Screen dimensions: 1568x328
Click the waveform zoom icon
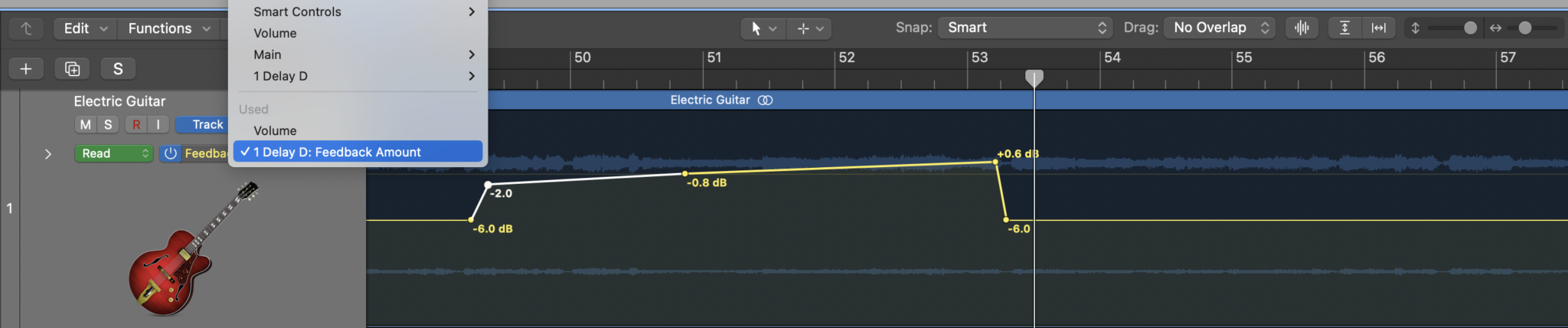click(x=1302, y=28)
